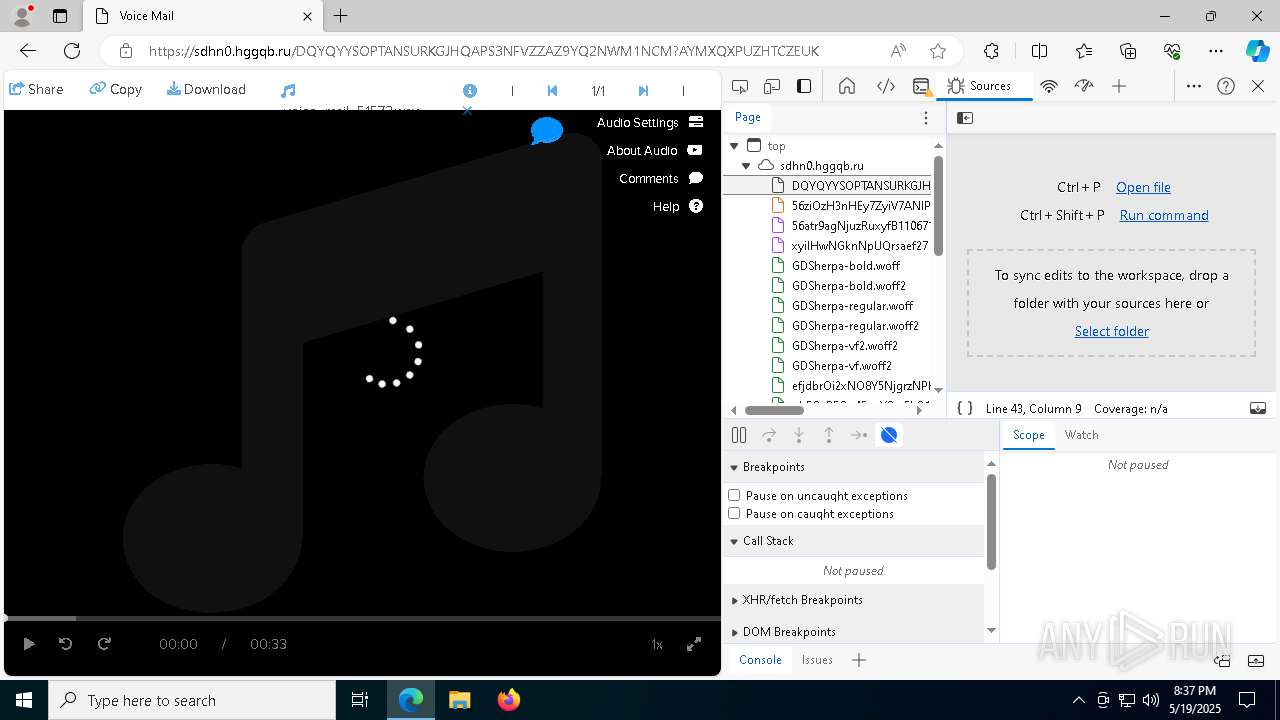The height and width of the screenshot is (720, 1280).
Task: Open the Network panel icon
Action: tap(1049, 86)
